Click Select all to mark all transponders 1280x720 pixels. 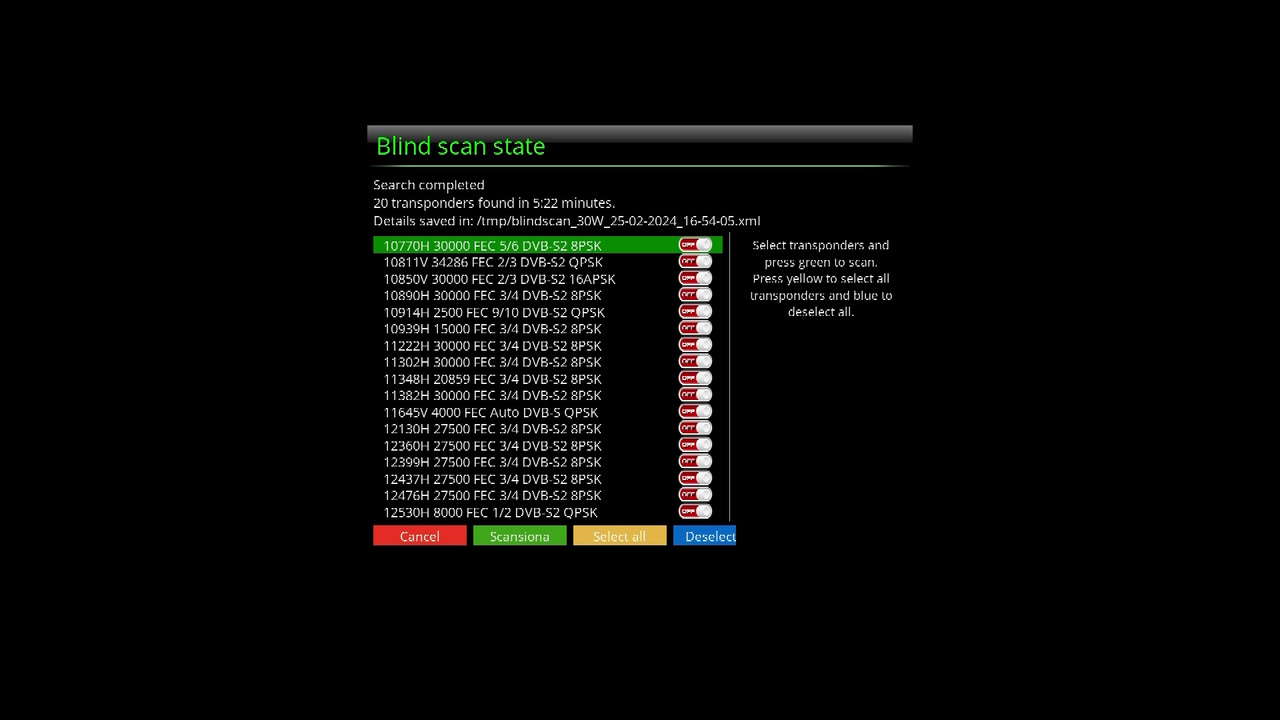pos(619,536)
